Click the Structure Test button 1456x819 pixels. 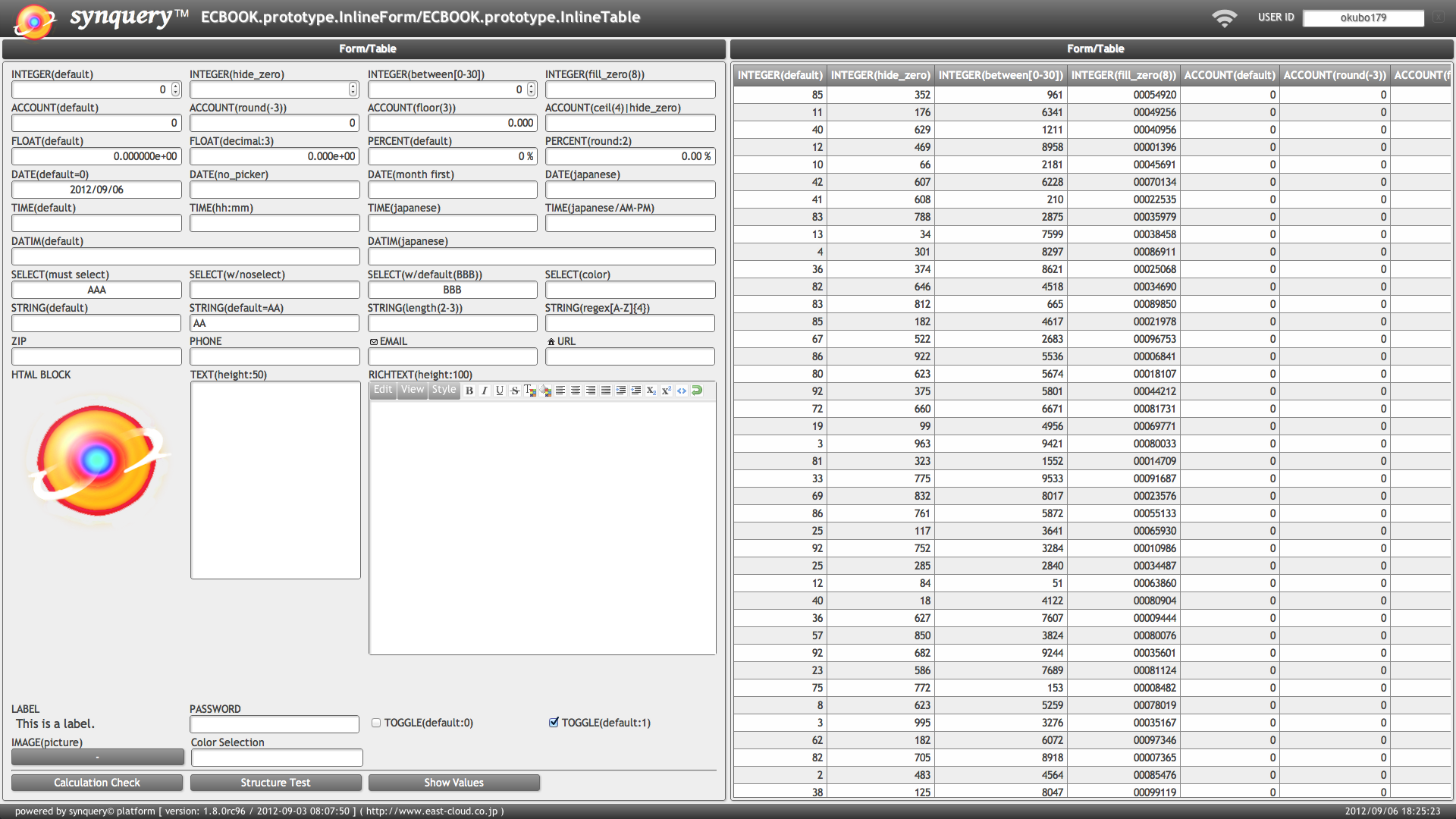[275, 783]
